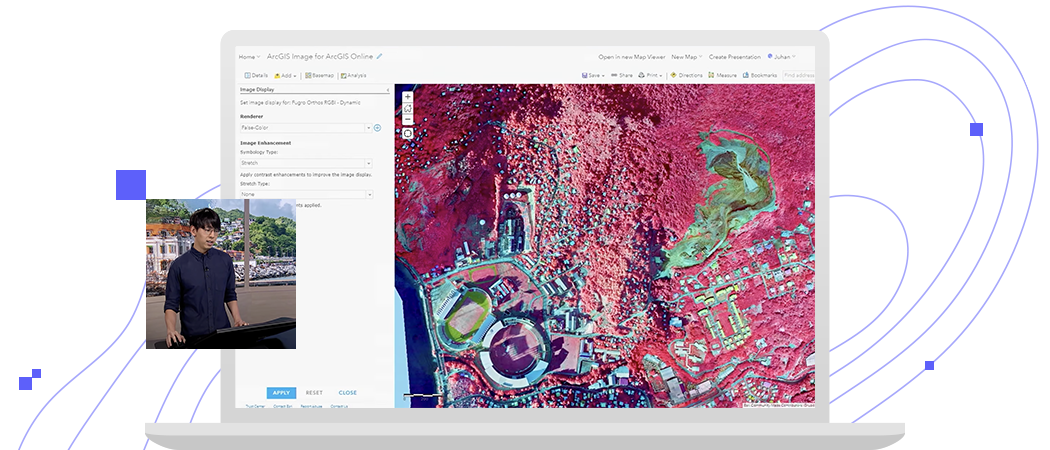The width and height of the screenshot is (1050, 450).
Task: Click the default extent home icon
Action: tap(407, 108)
